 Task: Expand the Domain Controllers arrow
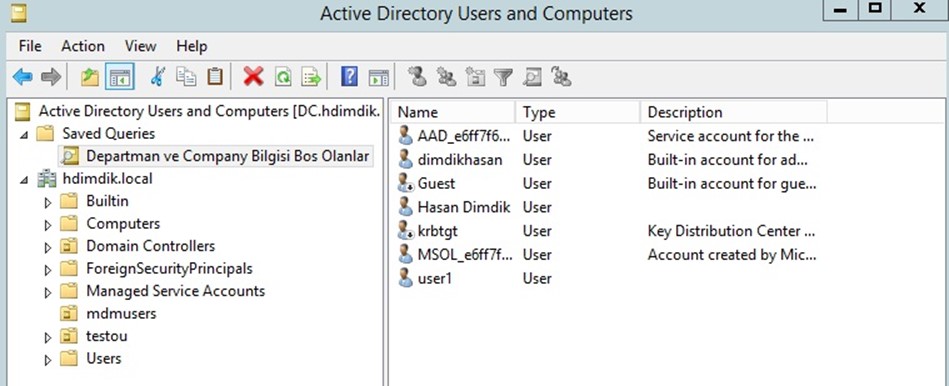(x=48, y=247)
